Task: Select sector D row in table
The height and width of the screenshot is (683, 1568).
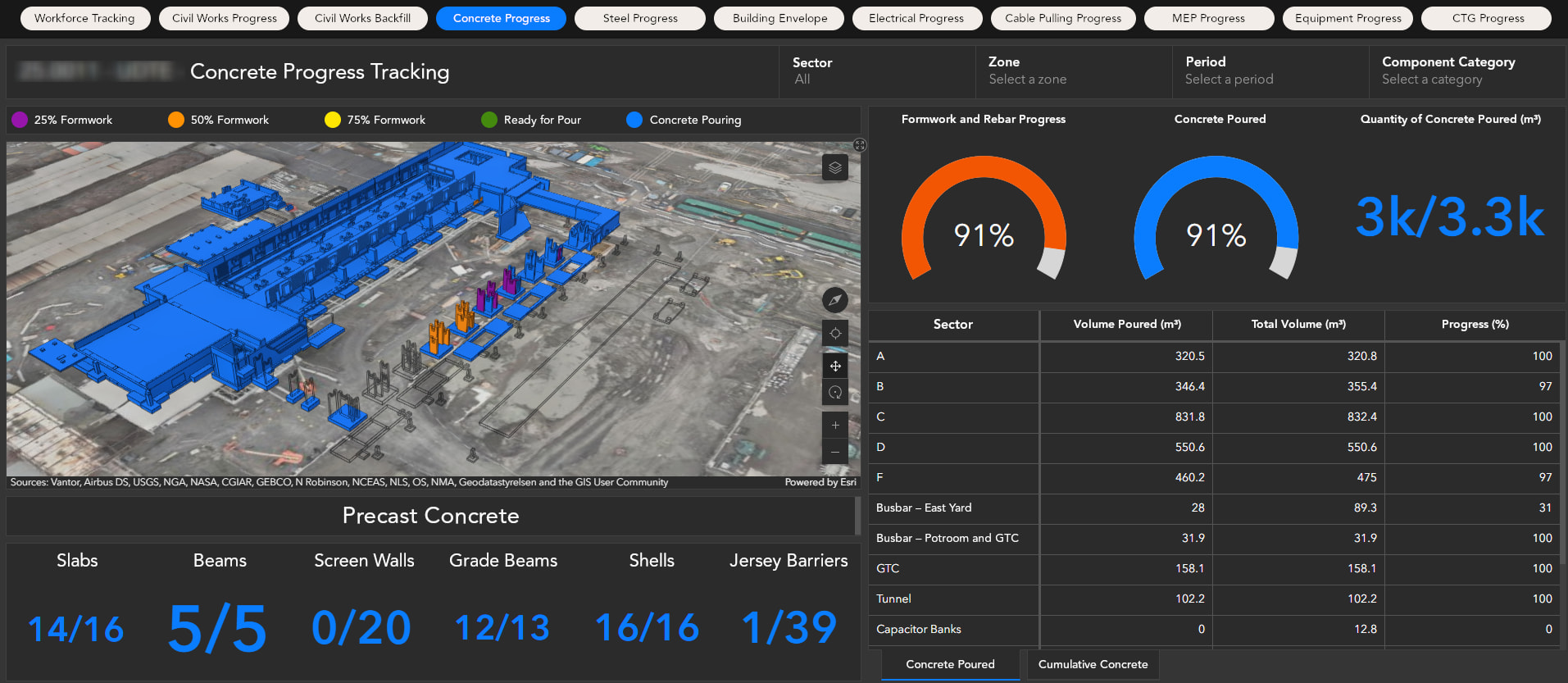Action: [1214, 447]
